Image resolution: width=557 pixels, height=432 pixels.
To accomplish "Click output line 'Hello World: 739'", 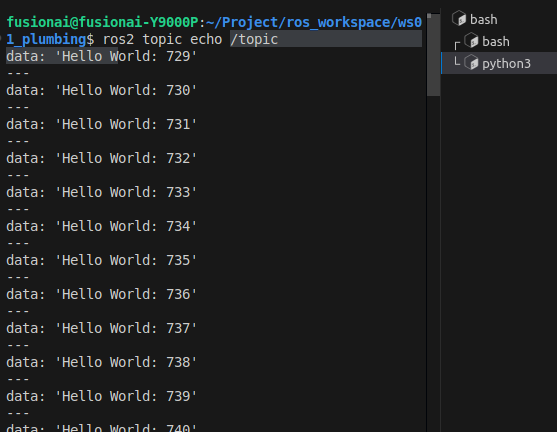I will [x=101, y=396].
